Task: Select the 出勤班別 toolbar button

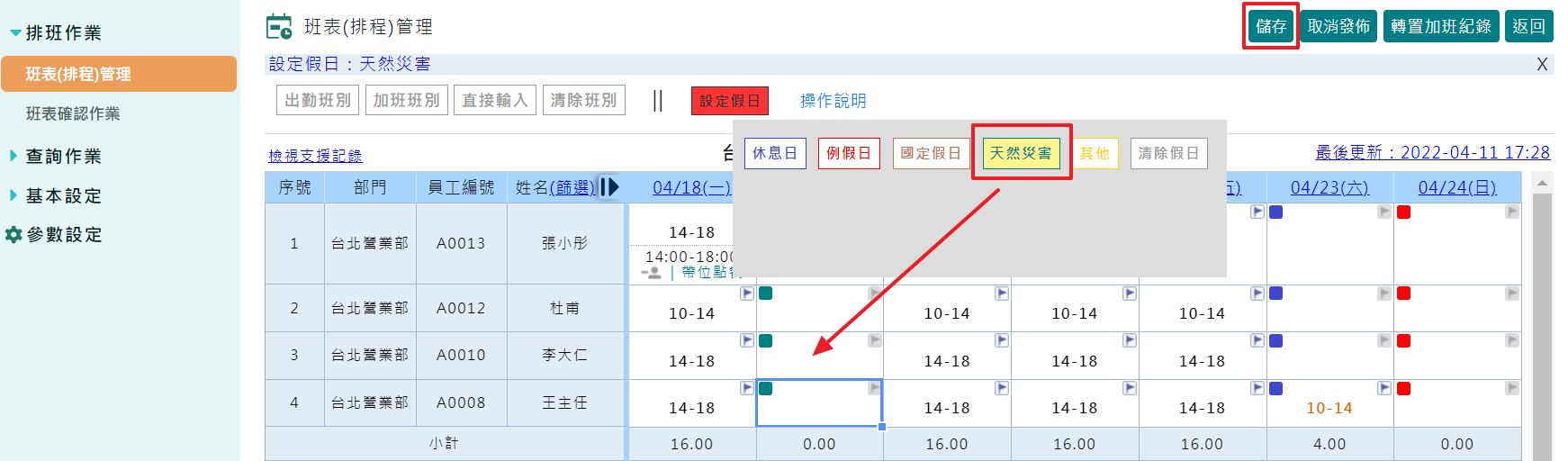Action: pos(318,100)
